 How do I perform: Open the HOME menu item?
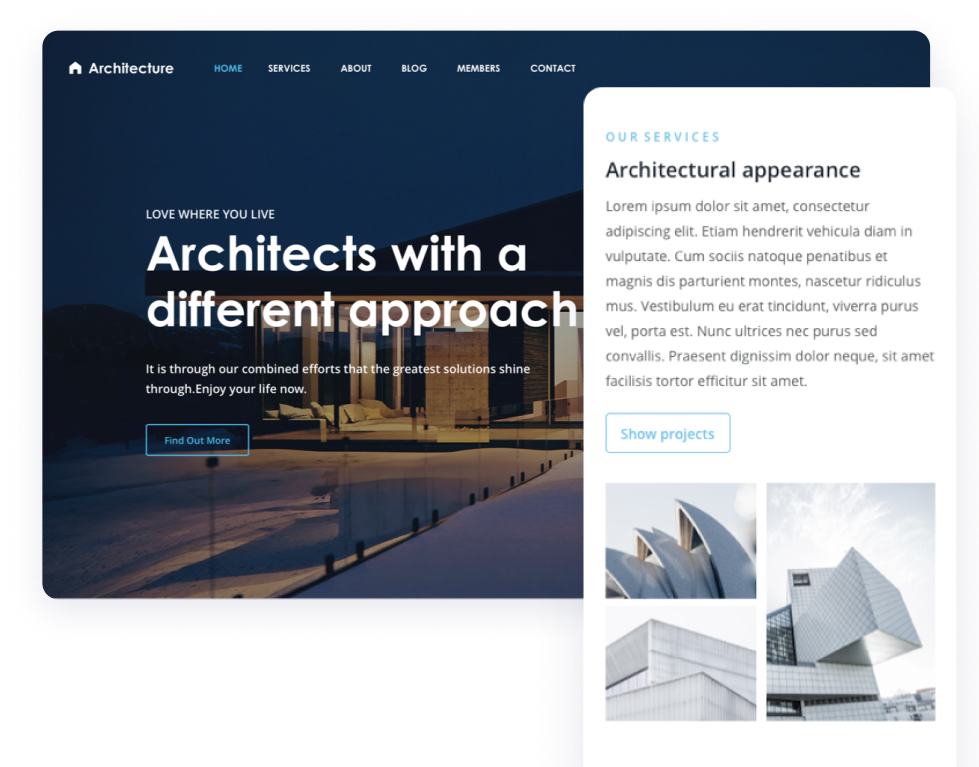(228, 68)
